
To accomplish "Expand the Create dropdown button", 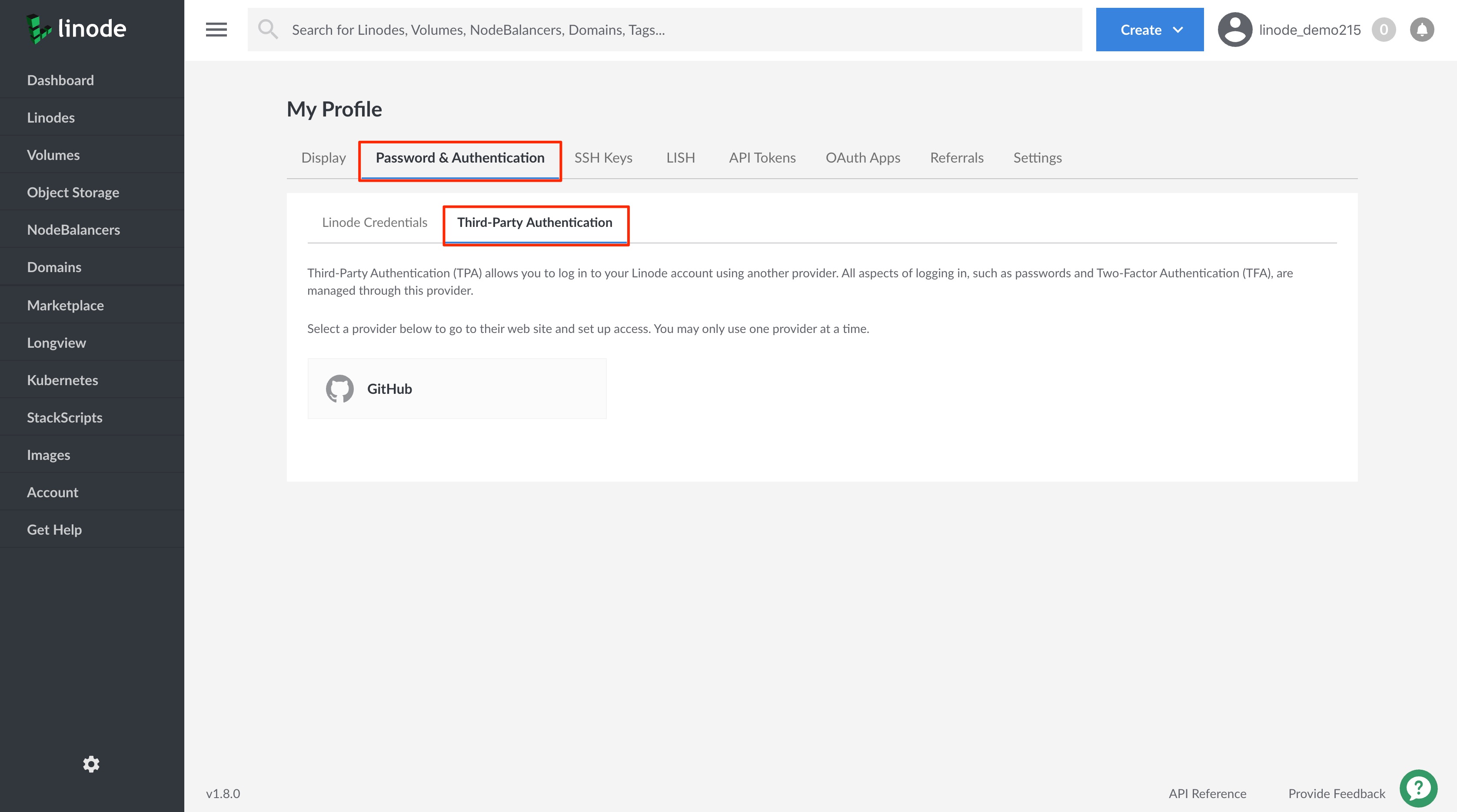I will click(1149, 30).
